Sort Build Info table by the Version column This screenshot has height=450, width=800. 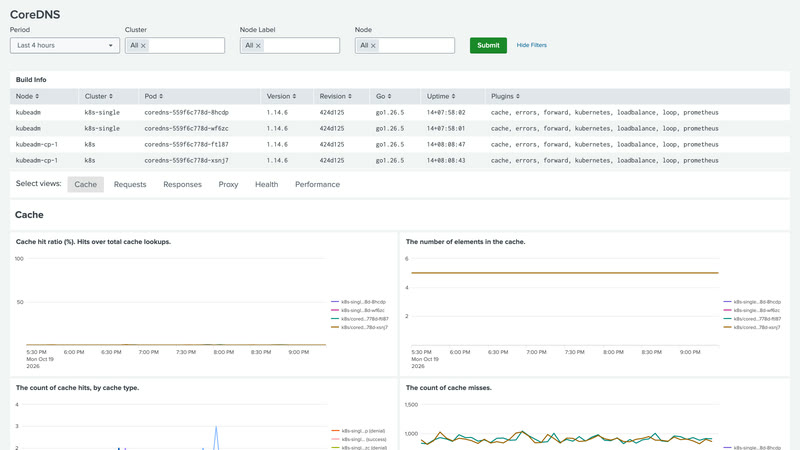click(x=281, y=96)
